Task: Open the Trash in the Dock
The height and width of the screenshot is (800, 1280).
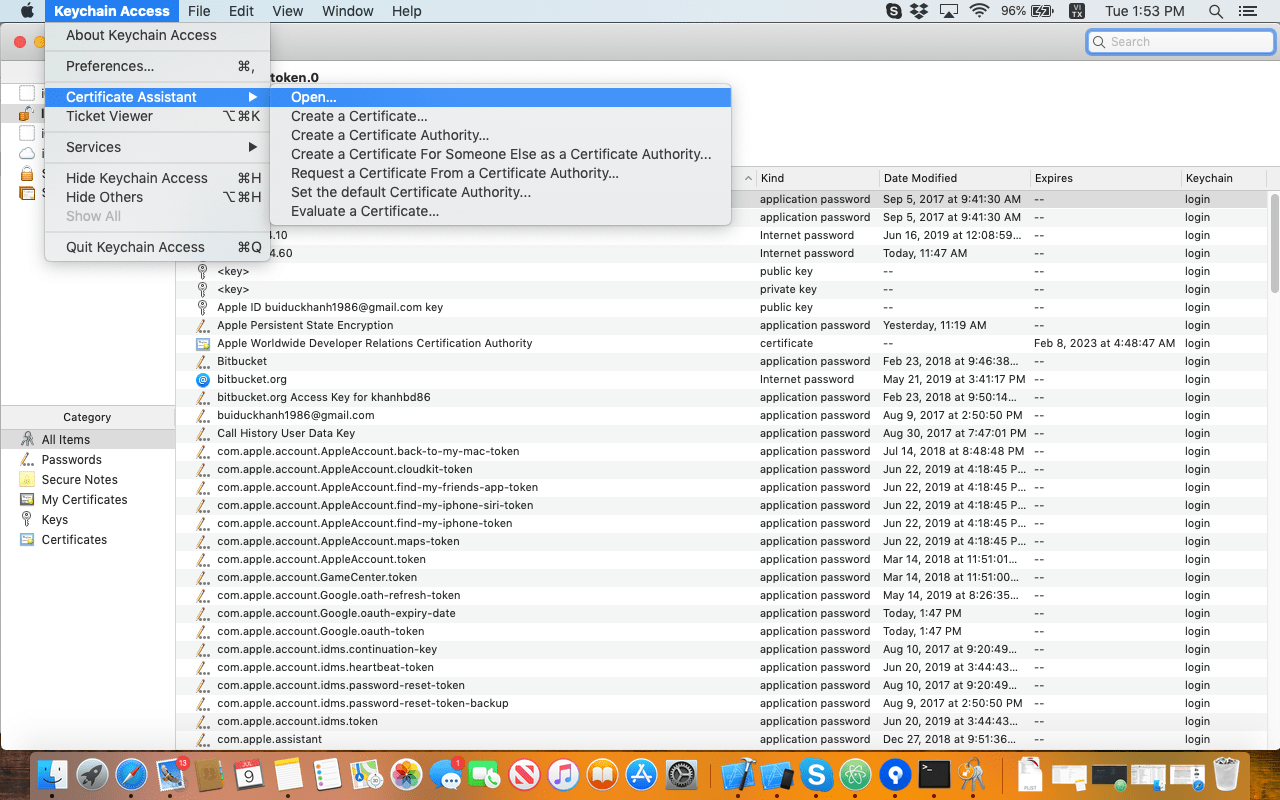Action: [x=1226, y=775]
